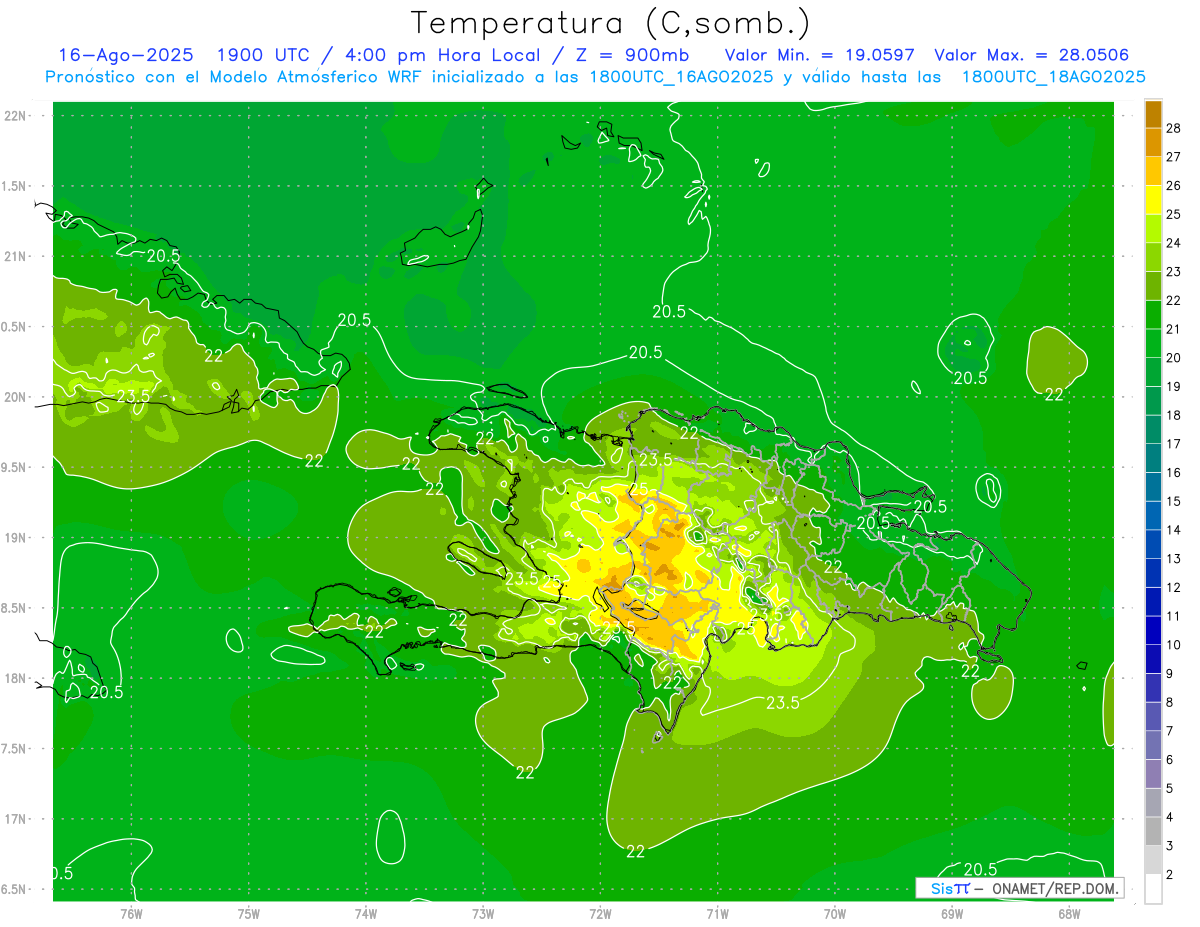Pick the darkest orange swatch atop legend
The width and height of the screenshot is (1200, 927).
tap(1153, 115)
